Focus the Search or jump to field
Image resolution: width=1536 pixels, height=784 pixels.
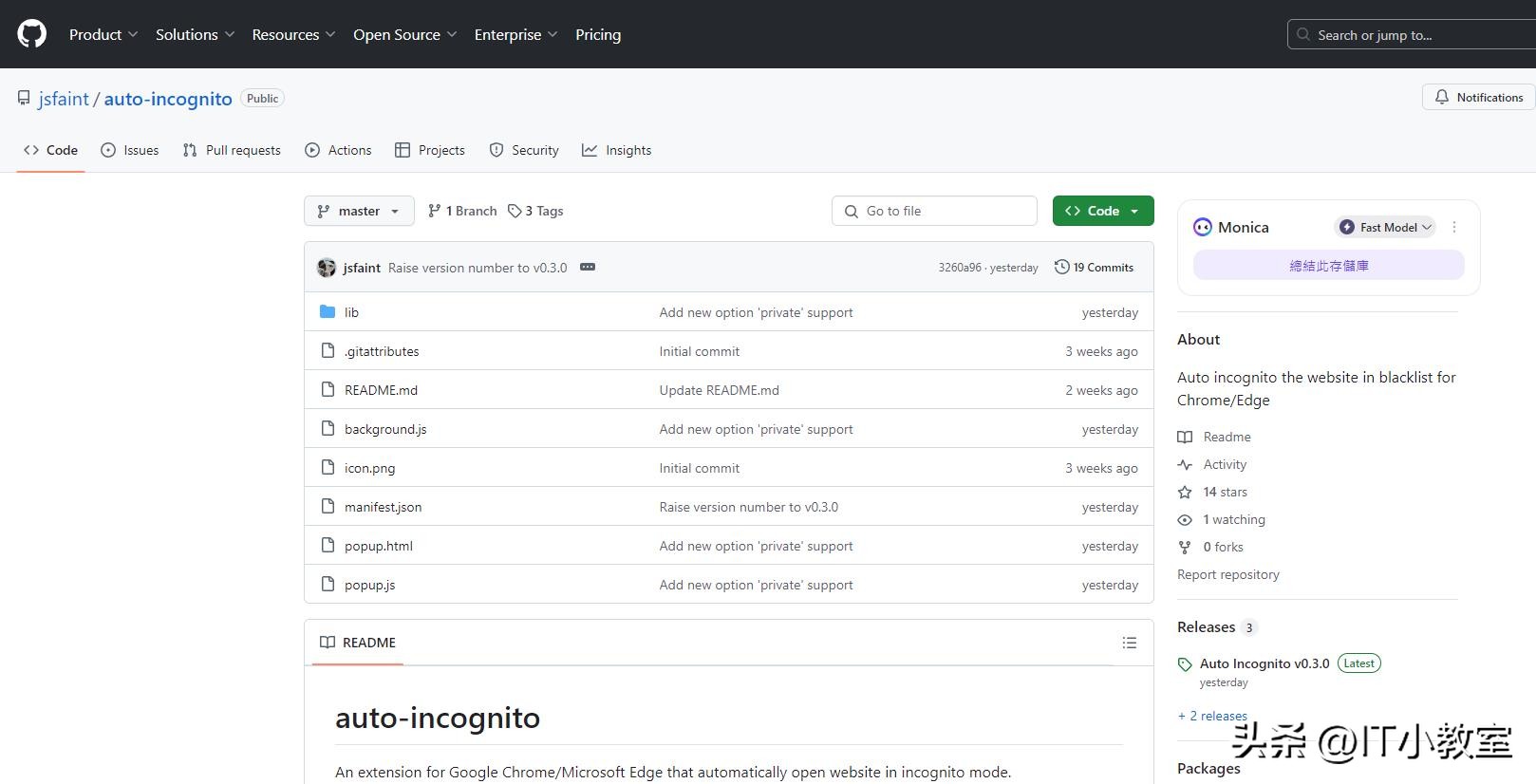coord(1413,35)
